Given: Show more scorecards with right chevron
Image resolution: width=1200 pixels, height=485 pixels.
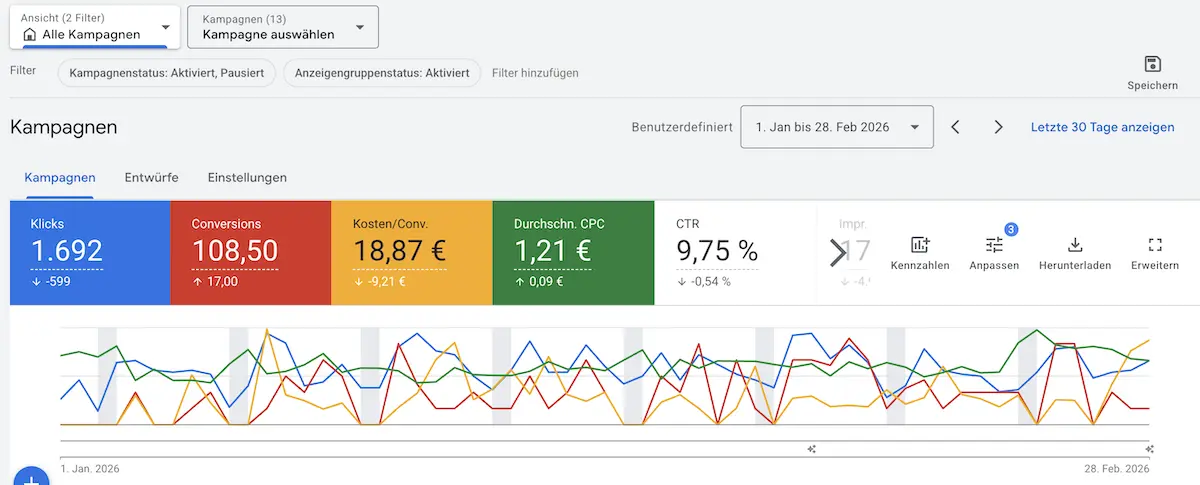Looking at the screenshot, I should [837, 253].
